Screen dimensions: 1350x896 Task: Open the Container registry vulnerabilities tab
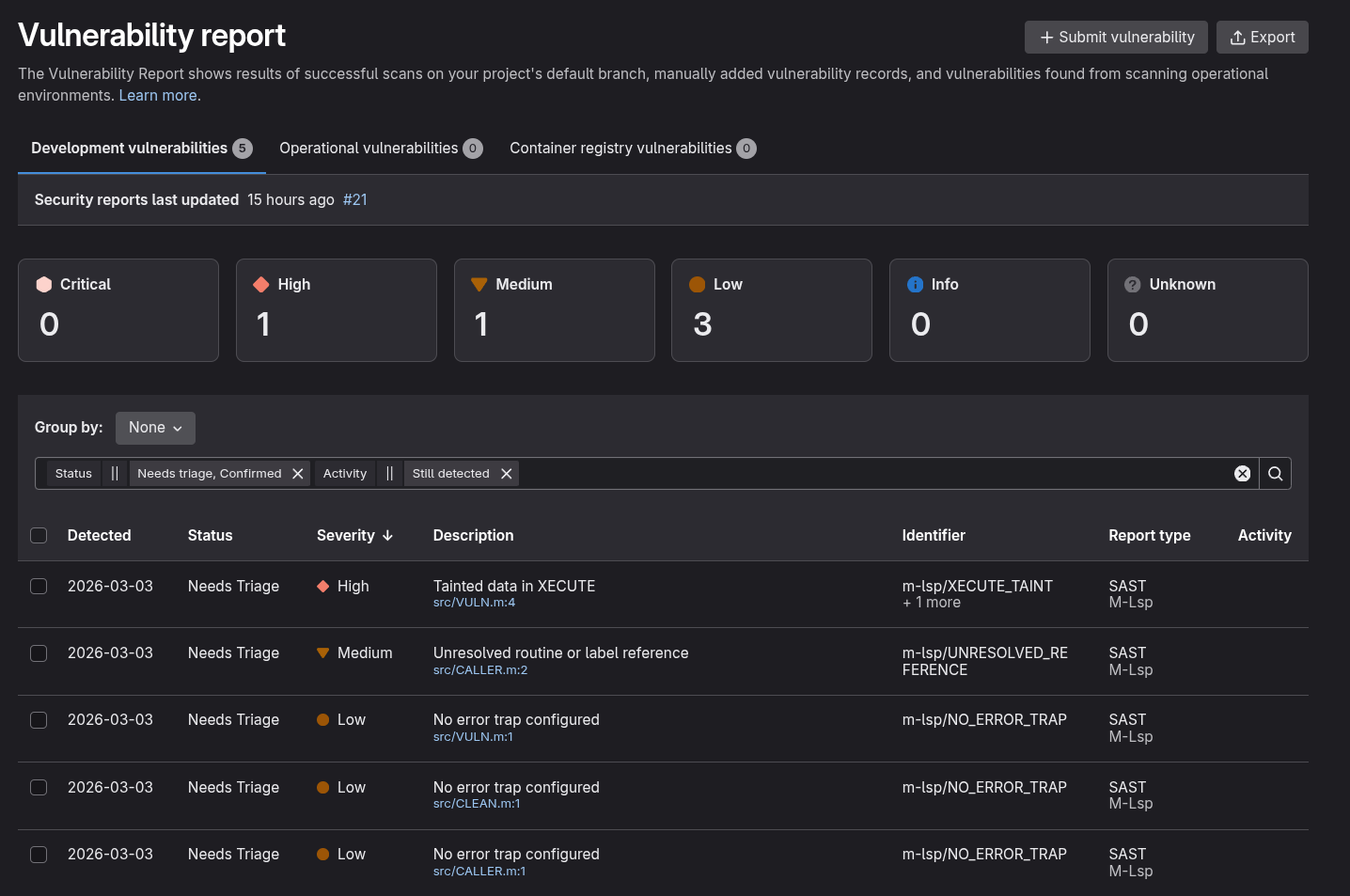(x=620, y=148)
